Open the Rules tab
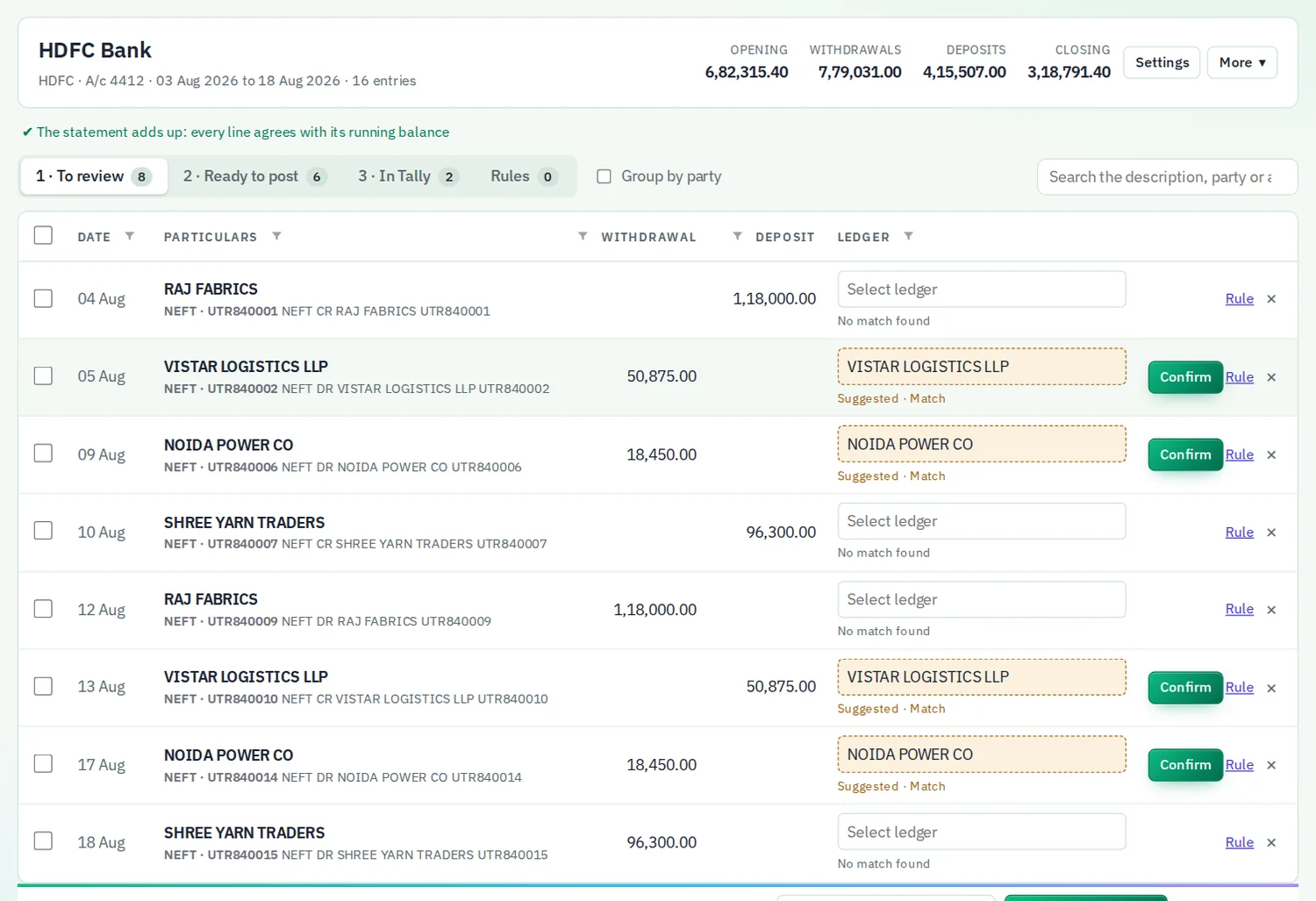This screenshot has height=901, width=1316. click(524, 176)
